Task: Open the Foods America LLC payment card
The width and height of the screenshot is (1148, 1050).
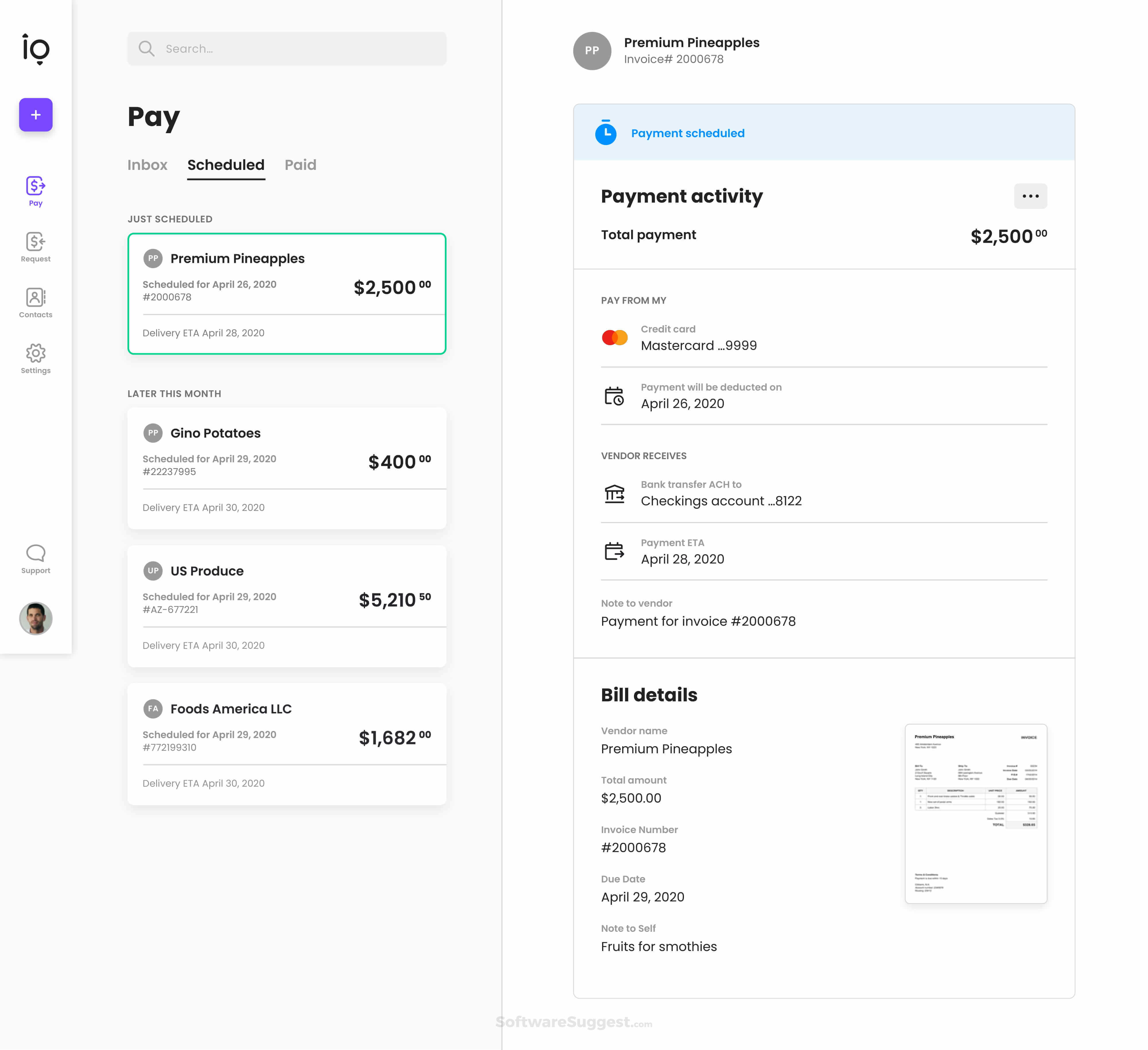Action: (x=286, y=744)
